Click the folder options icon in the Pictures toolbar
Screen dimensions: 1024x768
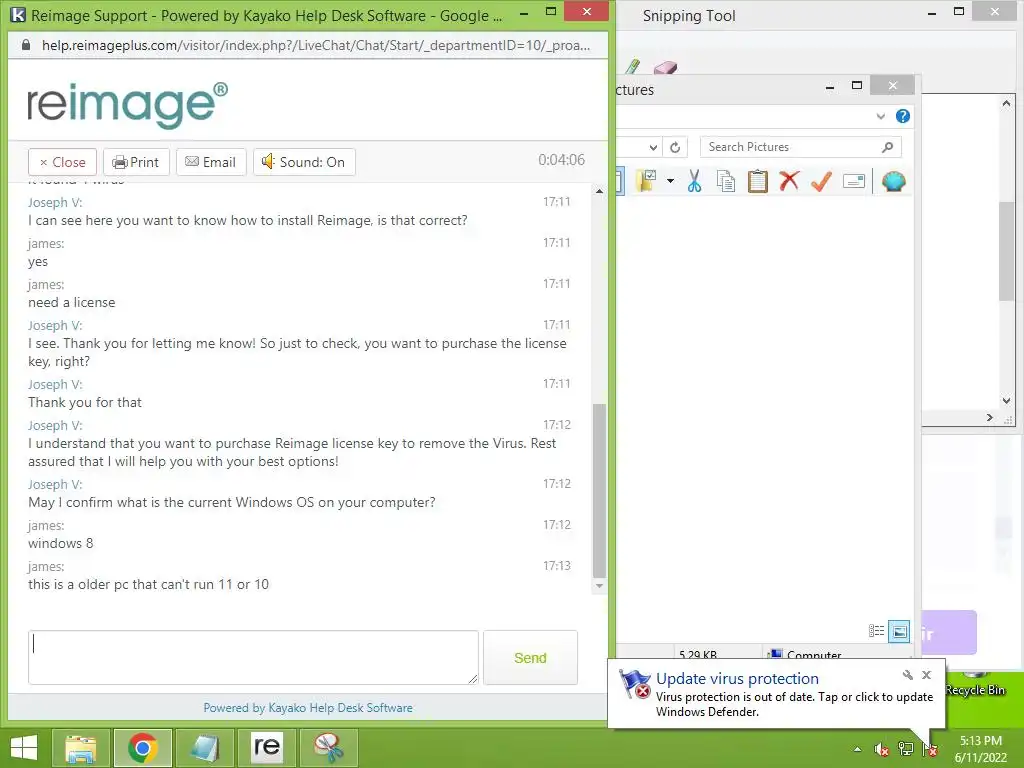point(647,181)
